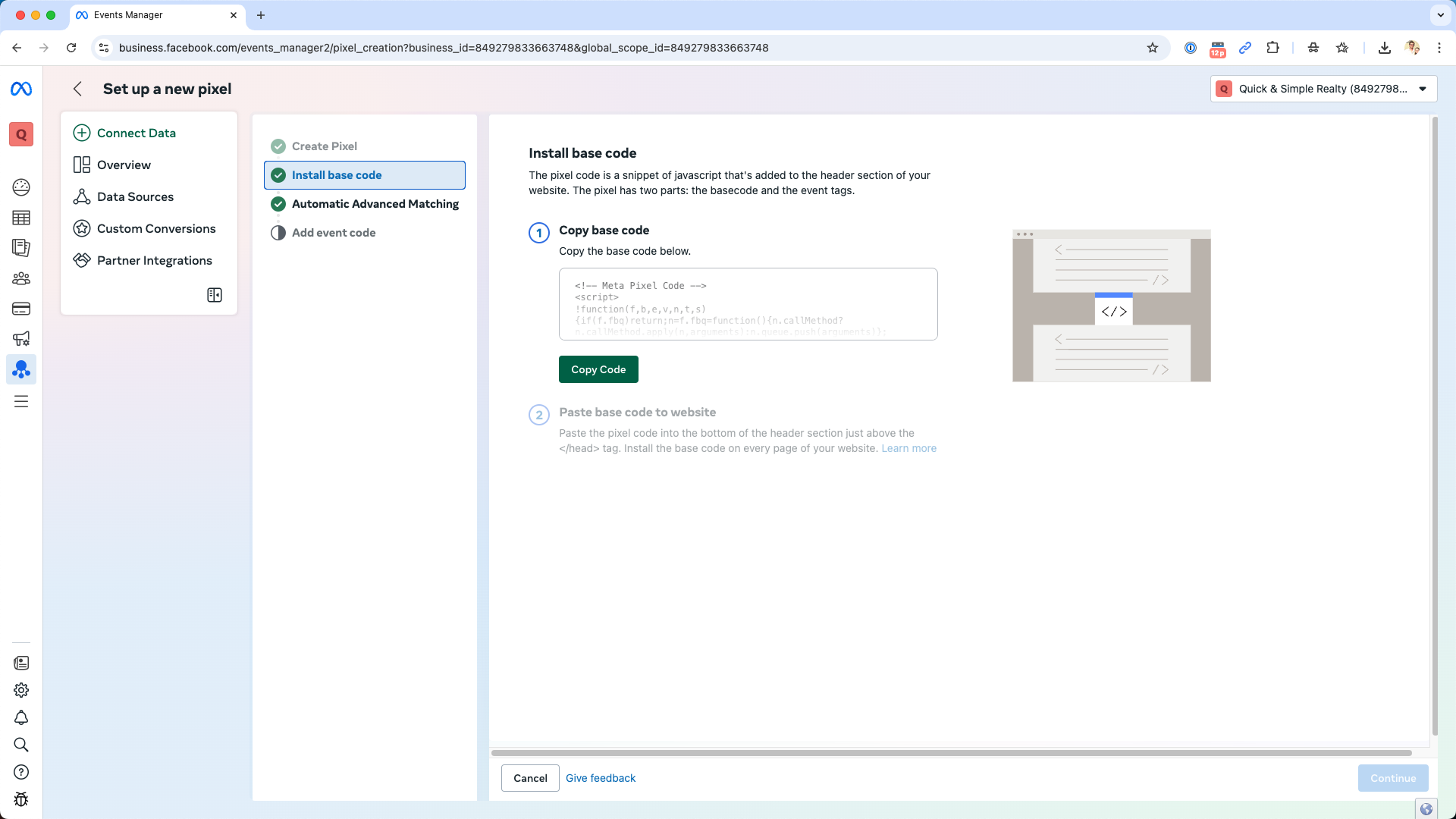Open the Notifications bell in sidebar
The width and height of the screenshot is (1456, 819).
(21, 718)
